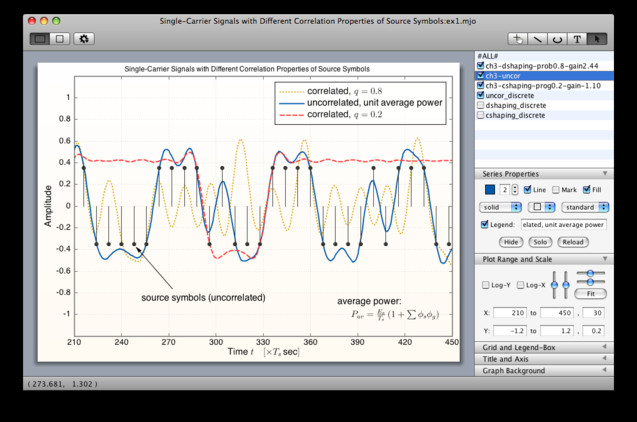Select the lasso loop tool
637x422 pixels.
click(x=557, y=38)
